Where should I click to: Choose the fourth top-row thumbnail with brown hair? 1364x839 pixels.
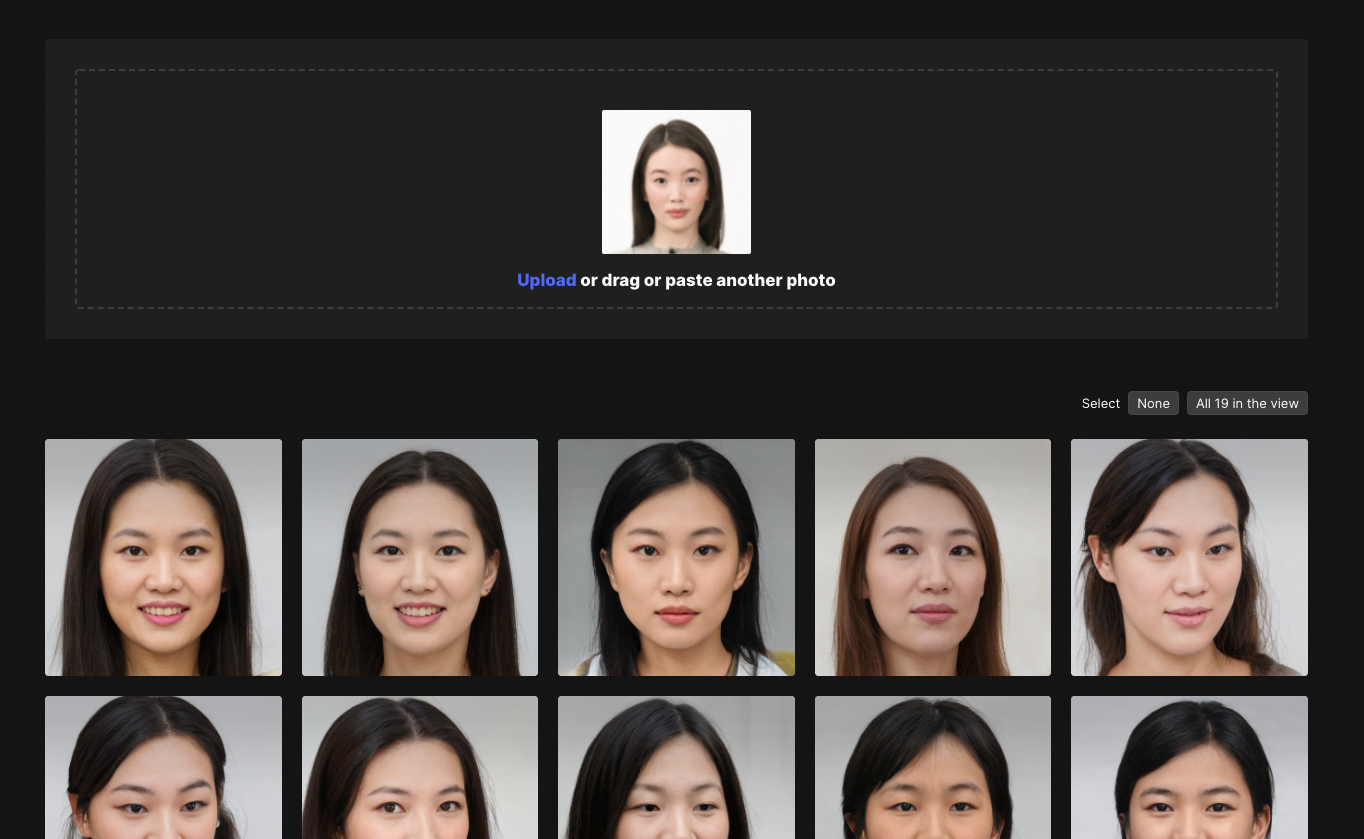(933, 557)
